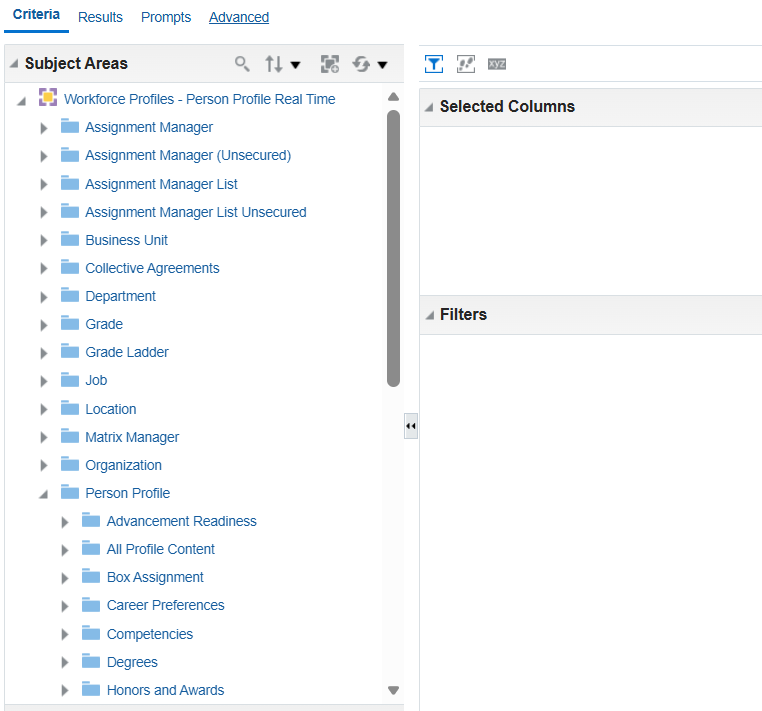Select the All Profile Content item
Screen dimensions: 762x711
(160, 549)
